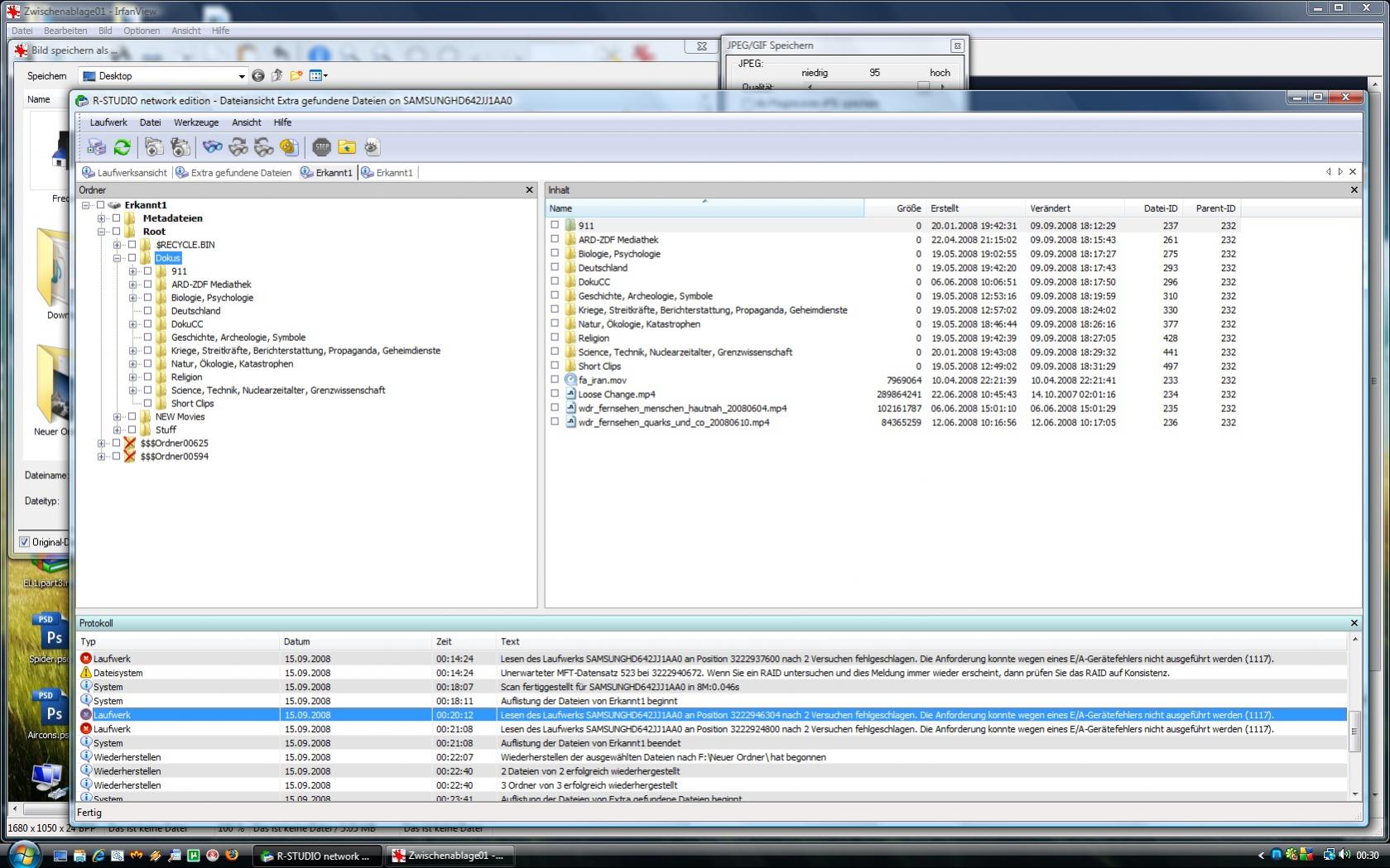The height and width of the screenshot is (868, 1390).
Task: Collapse the Dokus folder in tree
Action: [x=117, y=258]
